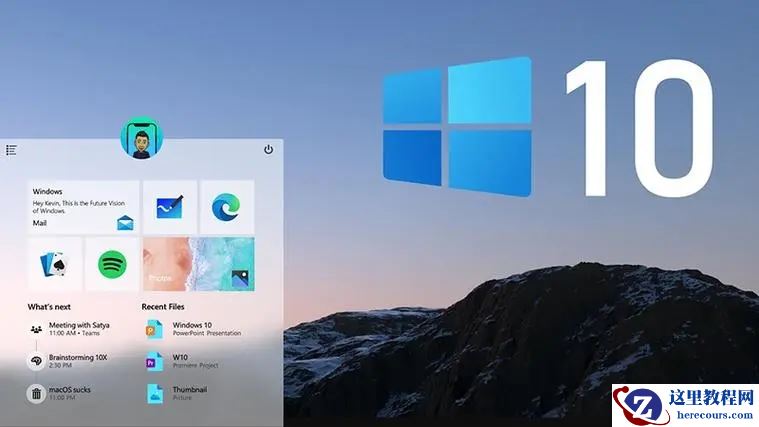Open the all apps list icon
Image resolution: width=759 pixels, height=427 pixels.
11,150
